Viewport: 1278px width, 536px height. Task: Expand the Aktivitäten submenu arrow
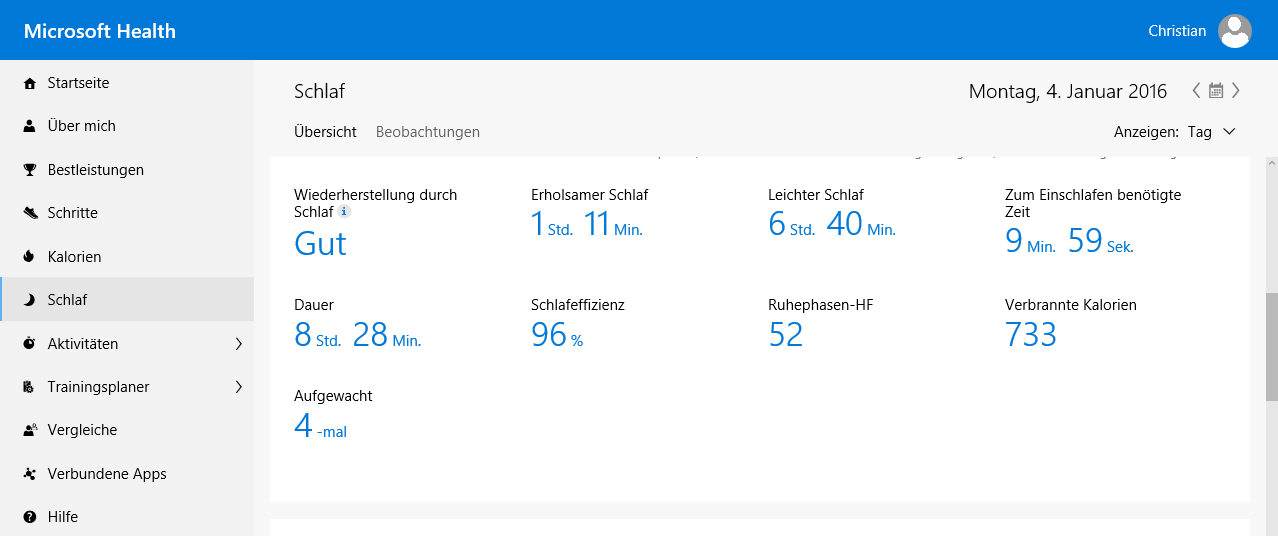(238, 344)
